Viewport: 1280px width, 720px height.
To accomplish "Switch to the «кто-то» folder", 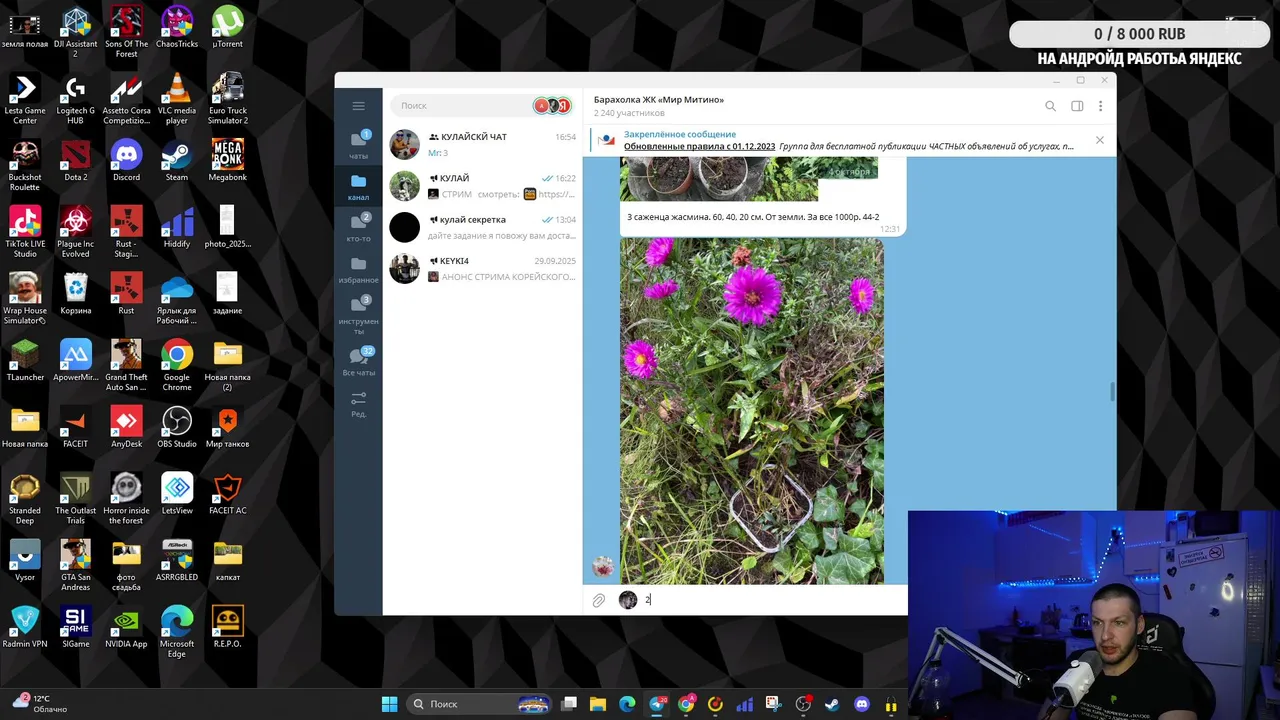I will coord(358,228).
